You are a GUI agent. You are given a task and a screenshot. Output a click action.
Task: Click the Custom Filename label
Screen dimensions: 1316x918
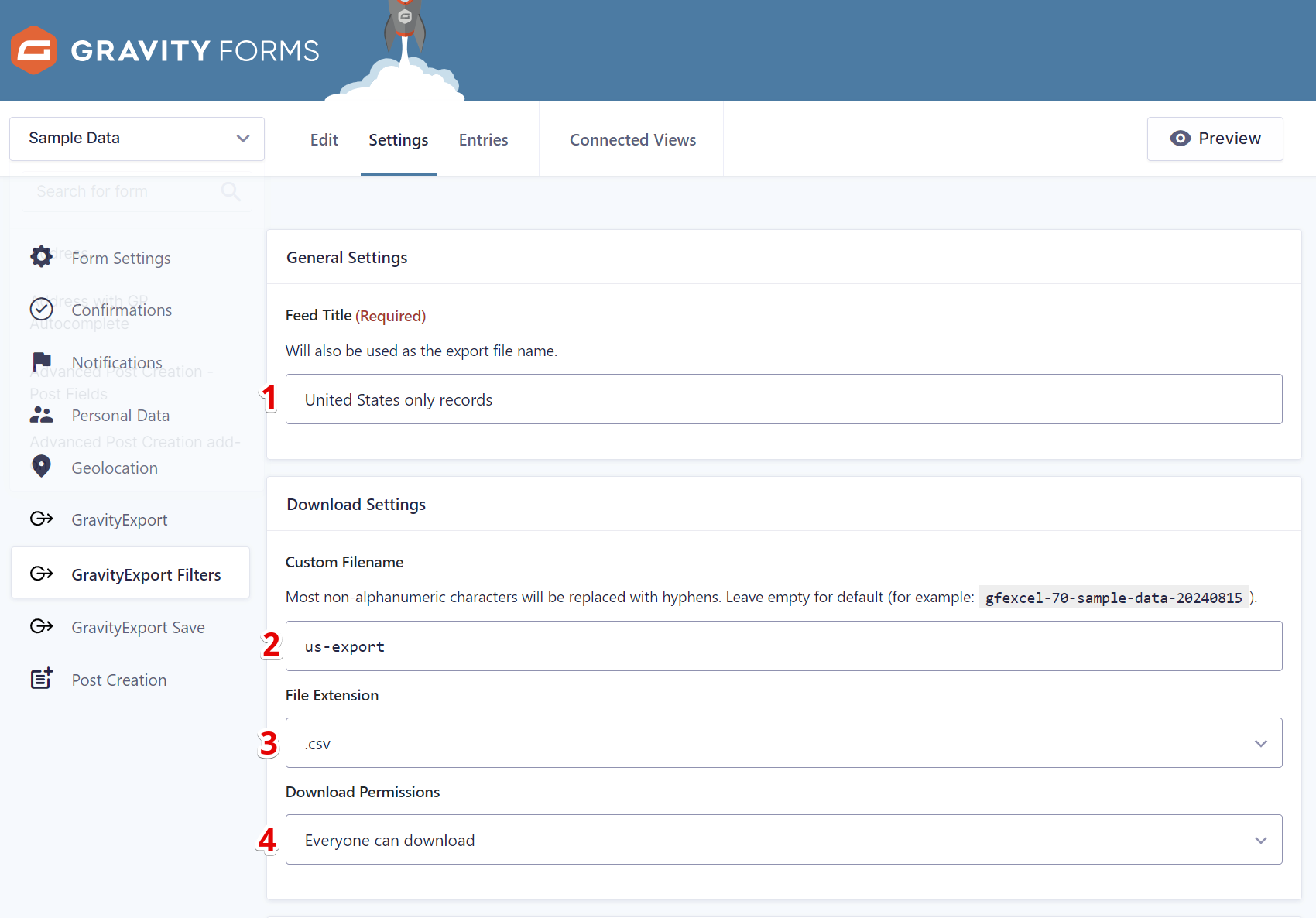[344, 562]
